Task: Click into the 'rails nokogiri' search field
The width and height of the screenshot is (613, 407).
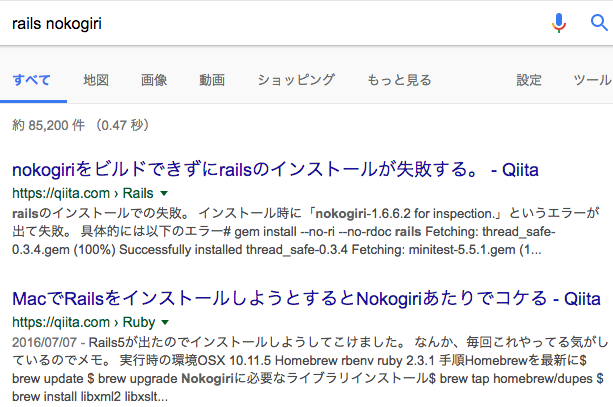Action: [x=274, y=23]
